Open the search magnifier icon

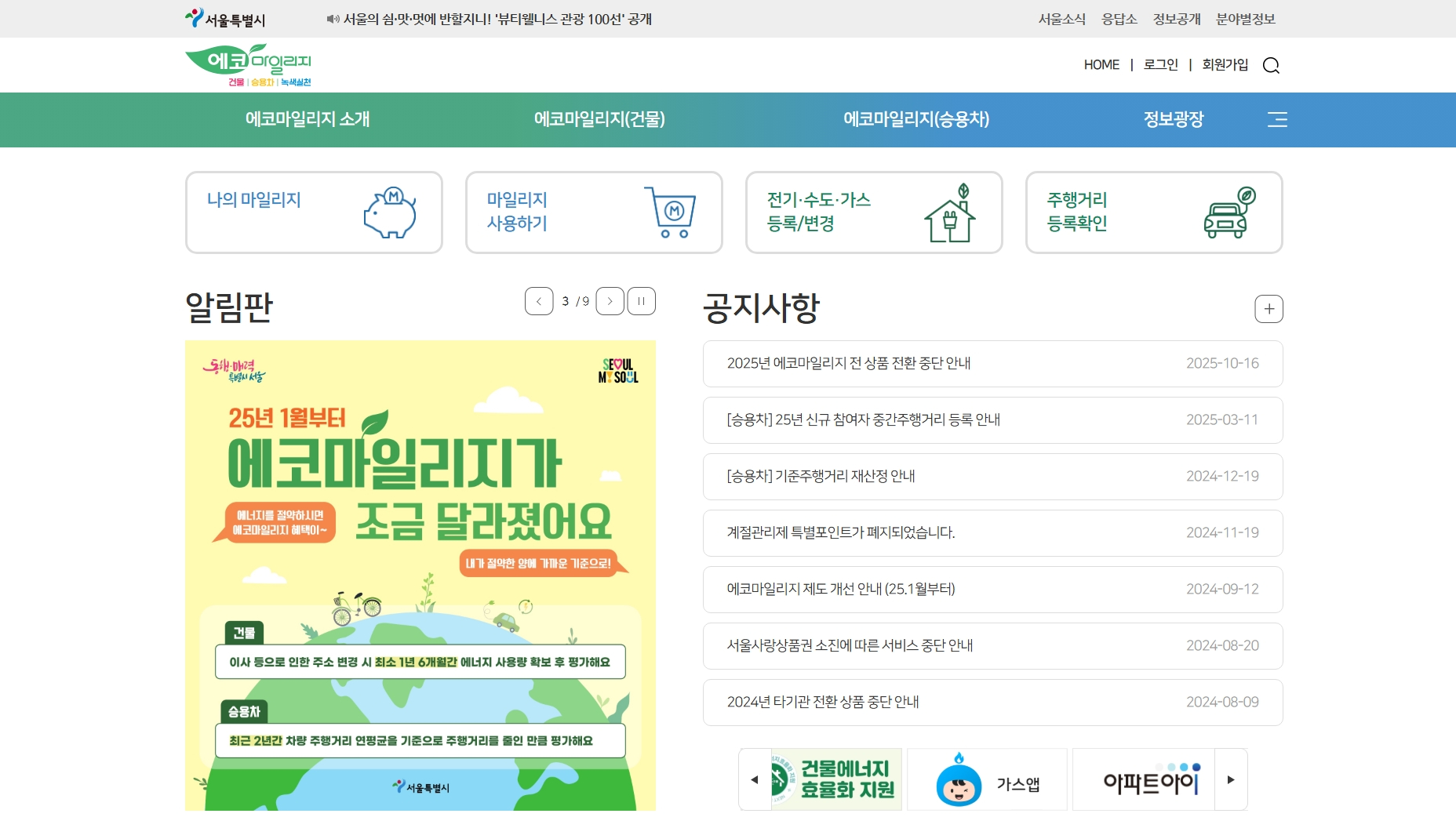[x=1271, y=65]
